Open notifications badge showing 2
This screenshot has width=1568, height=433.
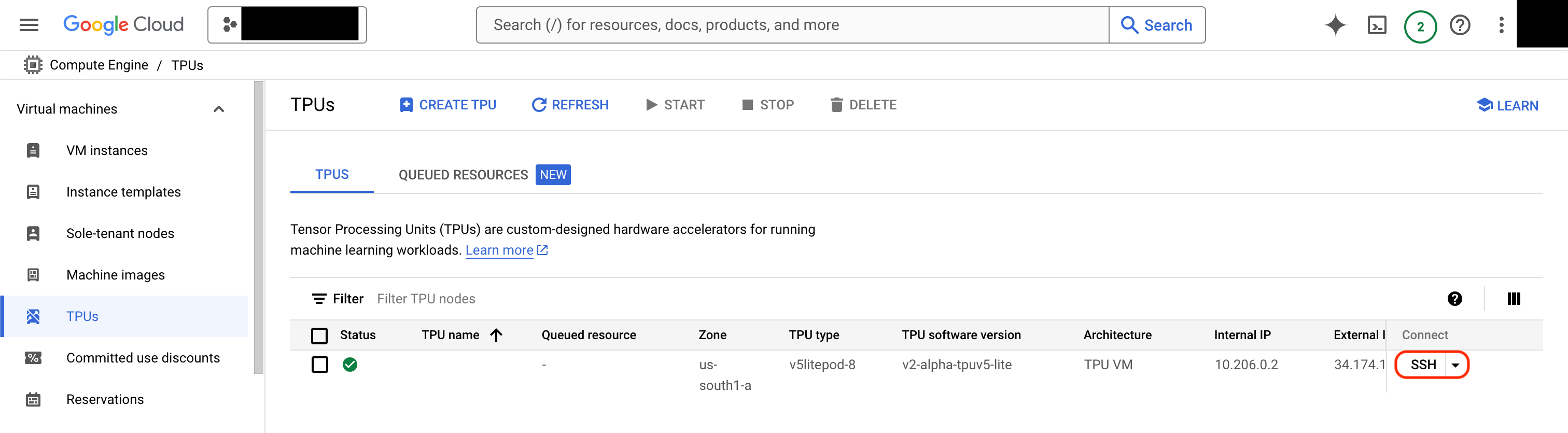point(1420,26)
